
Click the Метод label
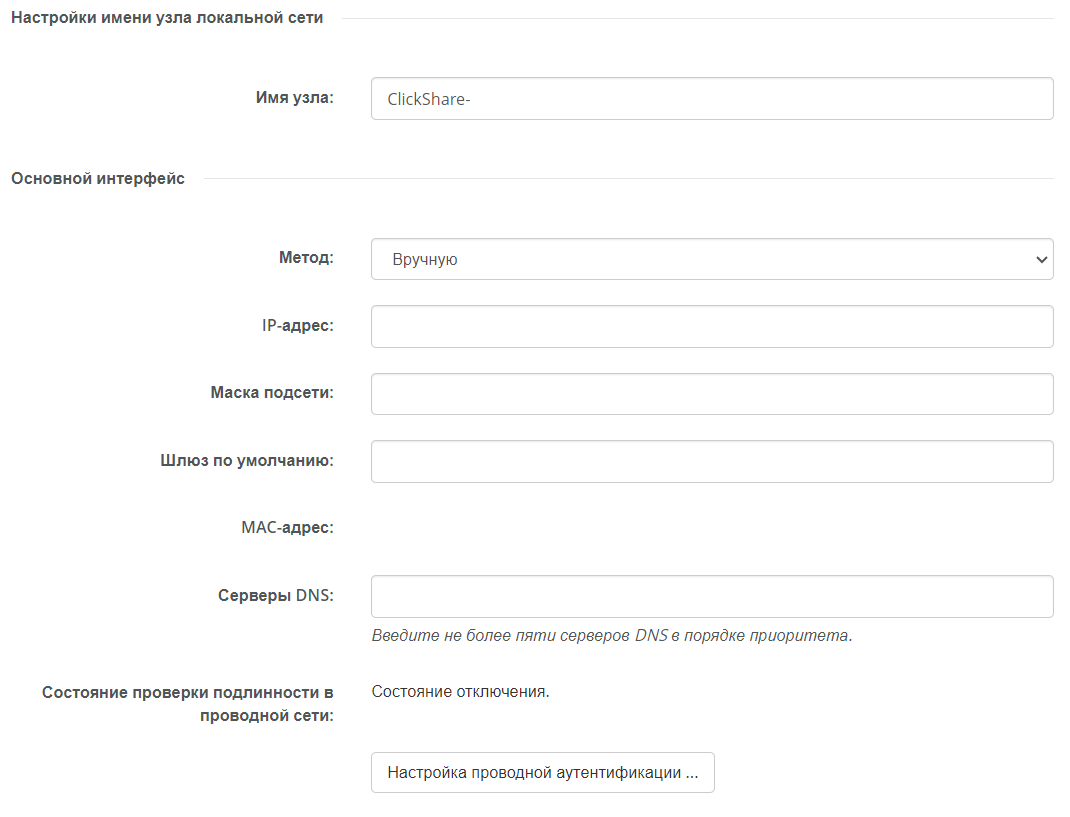click(x=306, y=257)
